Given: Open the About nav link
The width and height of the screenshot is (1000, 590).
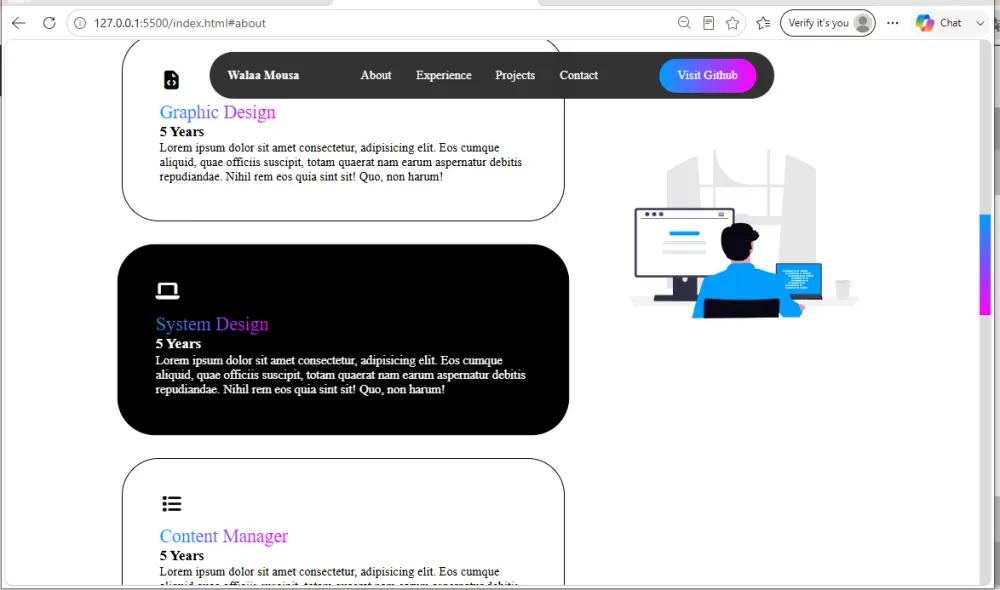Looking at the screenshot, I should point(376,75).
